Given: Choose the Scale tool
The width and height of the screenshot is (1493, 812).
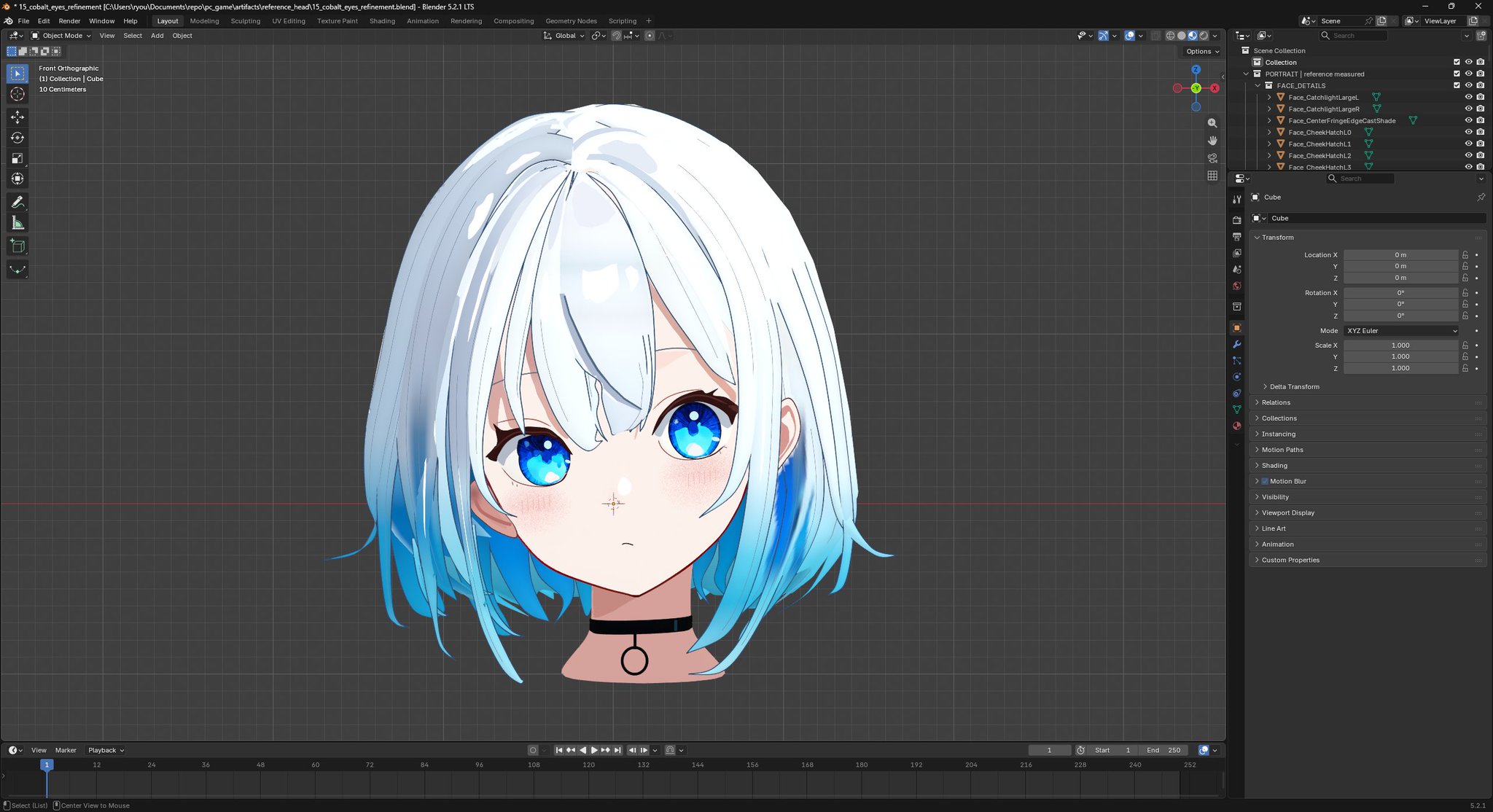Looking at the screenshot, I should [17, 158].
